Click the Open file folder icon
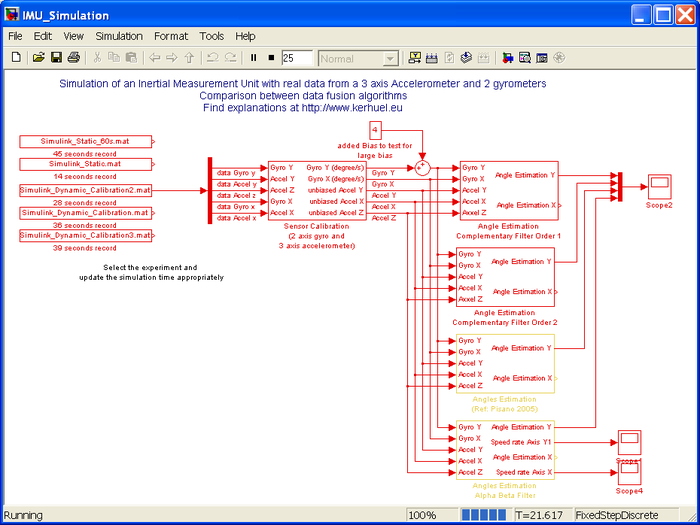700x525 pixels. click(x=38, y=58)
